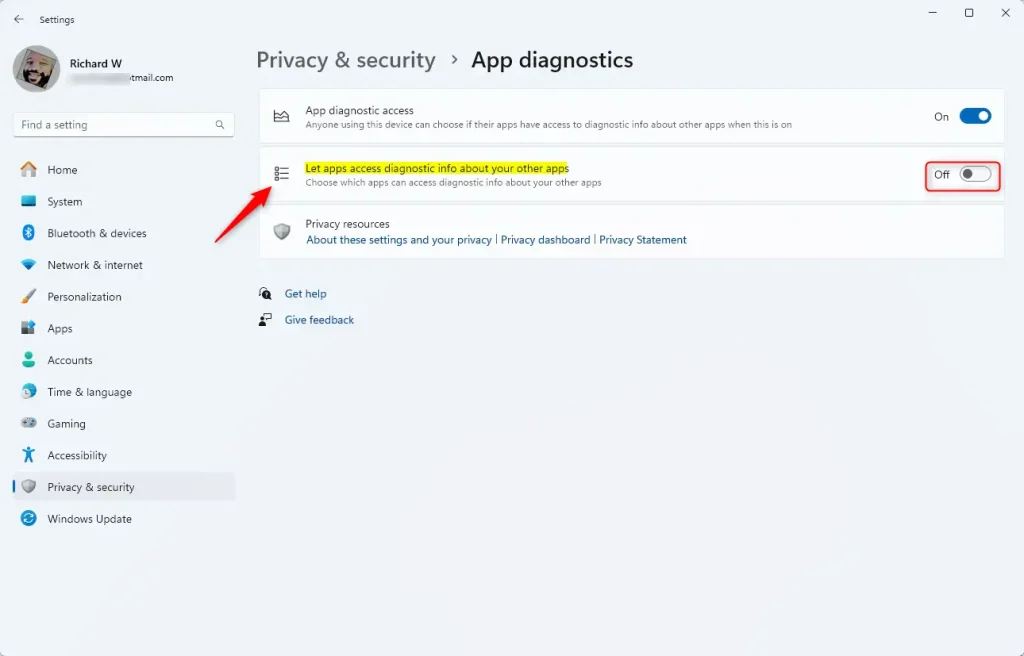The width and height of the screenshot is (1024, 656).
Task: Click the Windows Update sync icon
Action: [29, 518]
